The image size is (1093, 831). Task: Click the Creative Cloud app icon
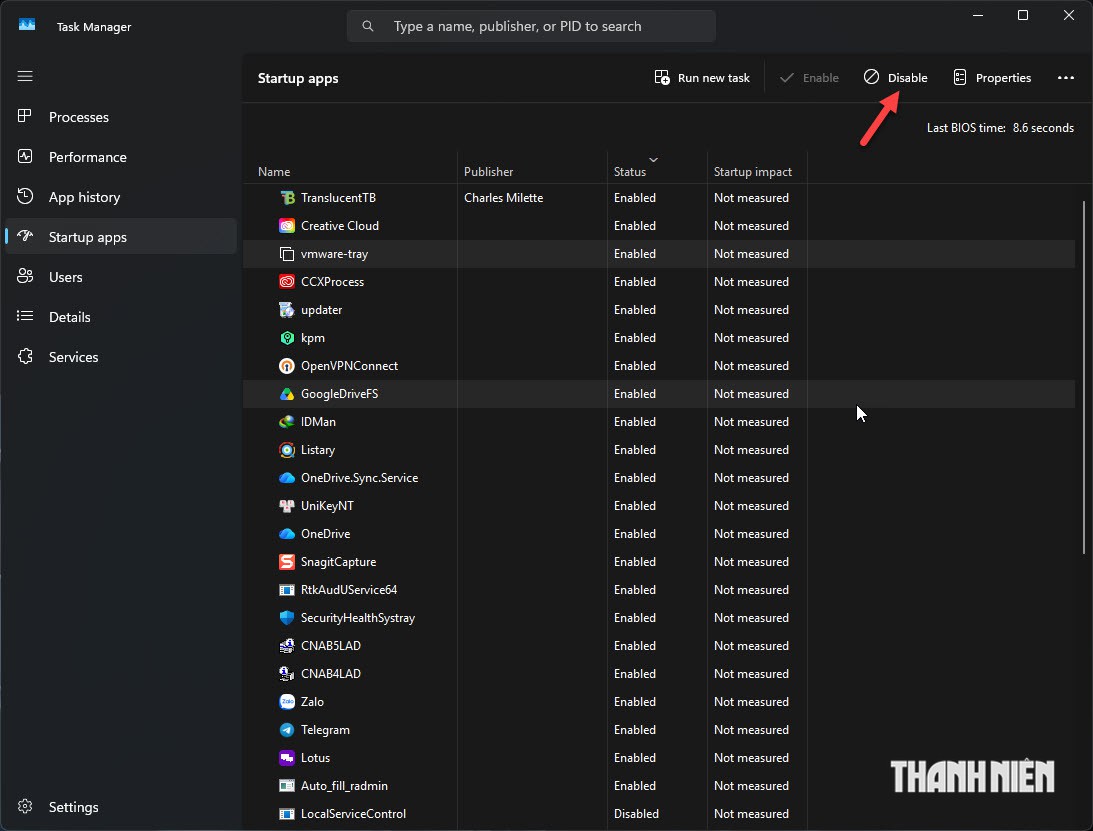click(x=286, y=226)
